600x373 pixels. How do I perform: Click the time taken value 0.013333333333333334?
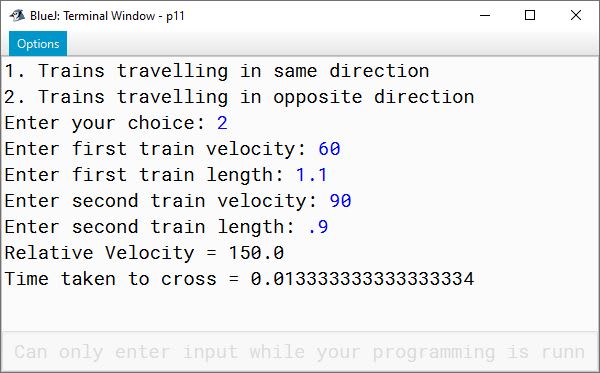coord(362,279)
